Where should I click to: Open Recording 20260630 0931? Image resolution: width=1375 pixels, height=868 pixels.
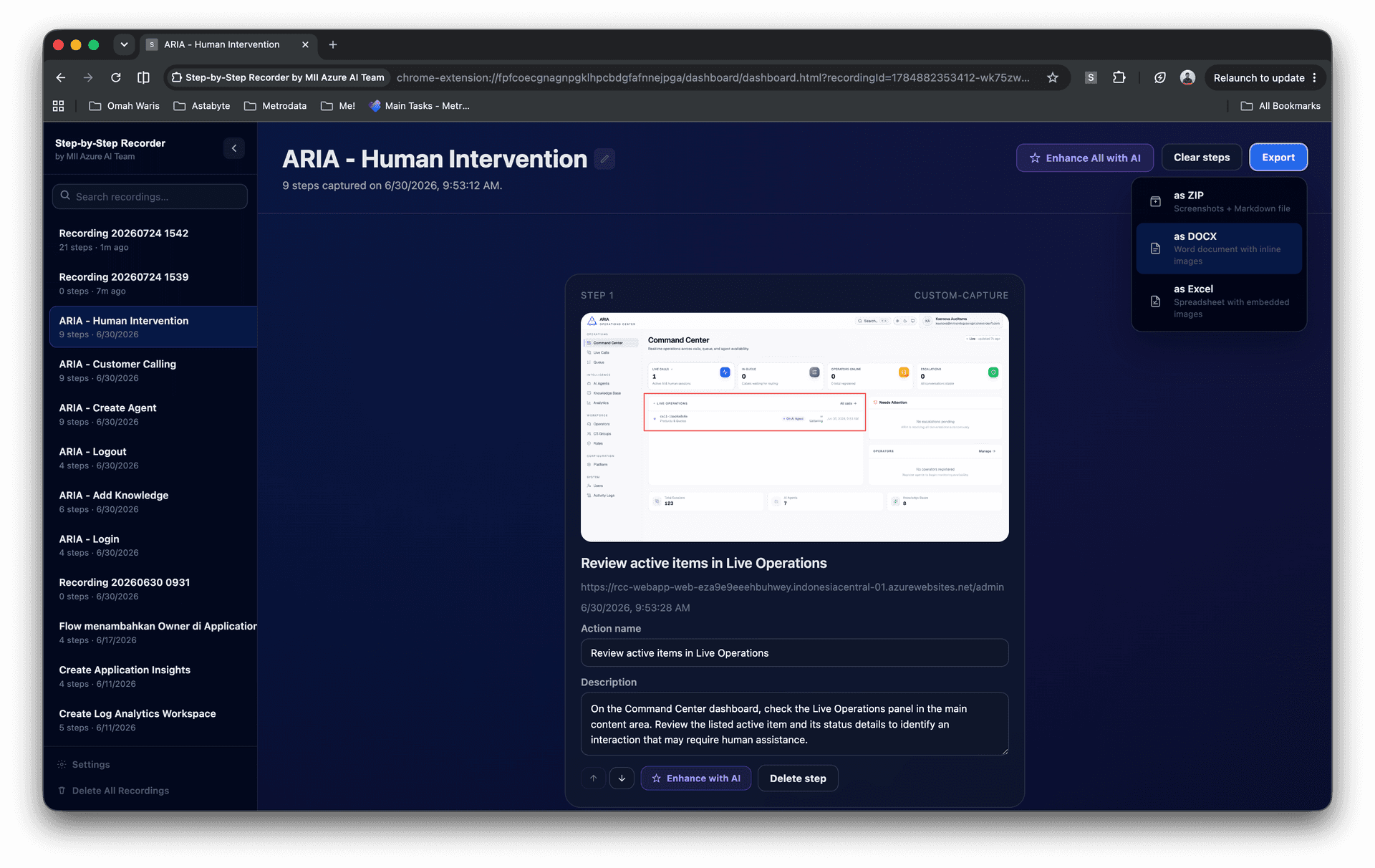pos(153,589)
